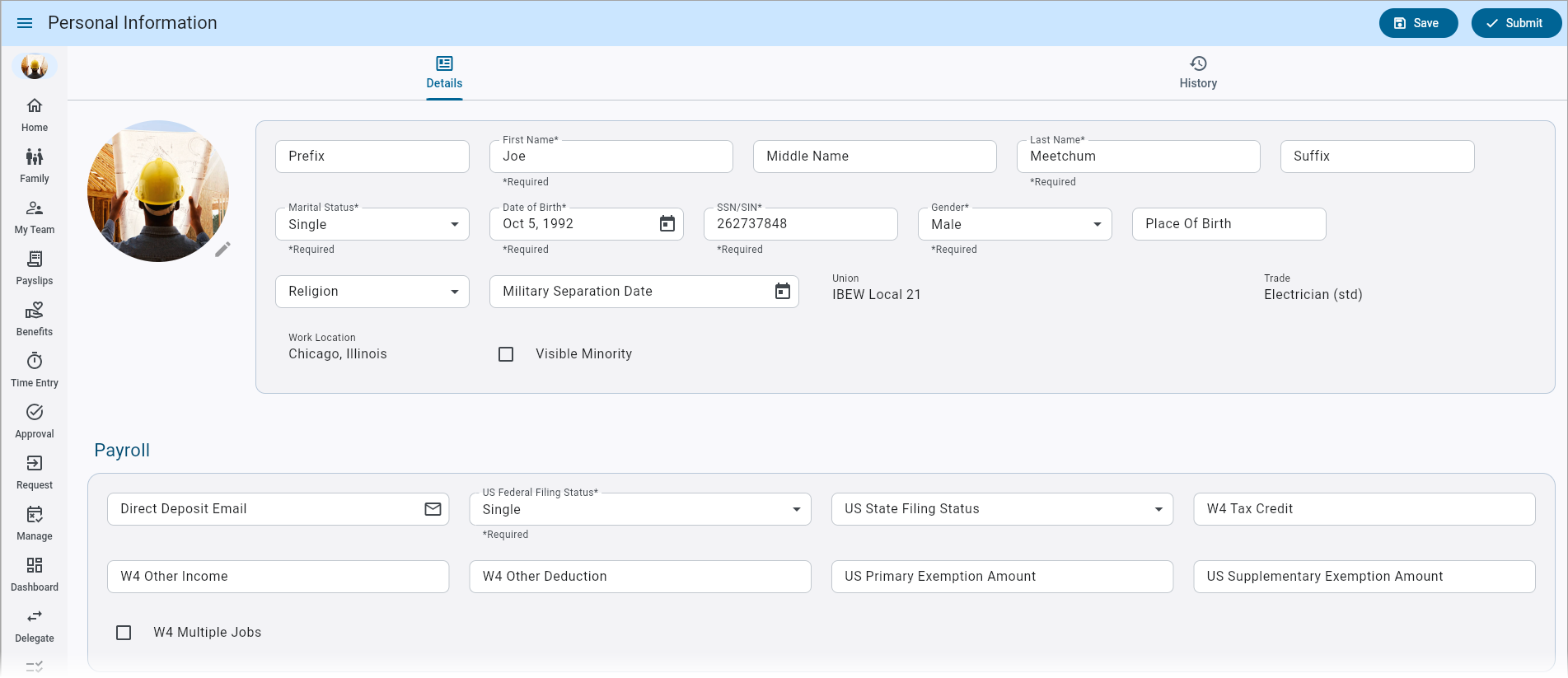Click the Place Of Birth input field
This screenshot has height=678, width=1568.
point(1228,224)
